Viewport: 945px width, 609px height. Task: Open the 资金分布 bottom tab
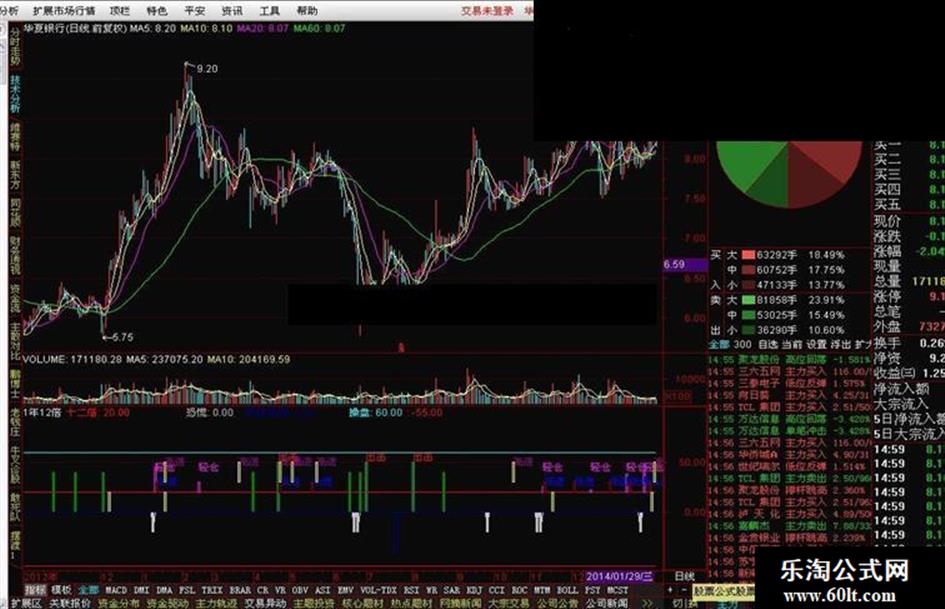pyautogui.click(x=119, y=603)
